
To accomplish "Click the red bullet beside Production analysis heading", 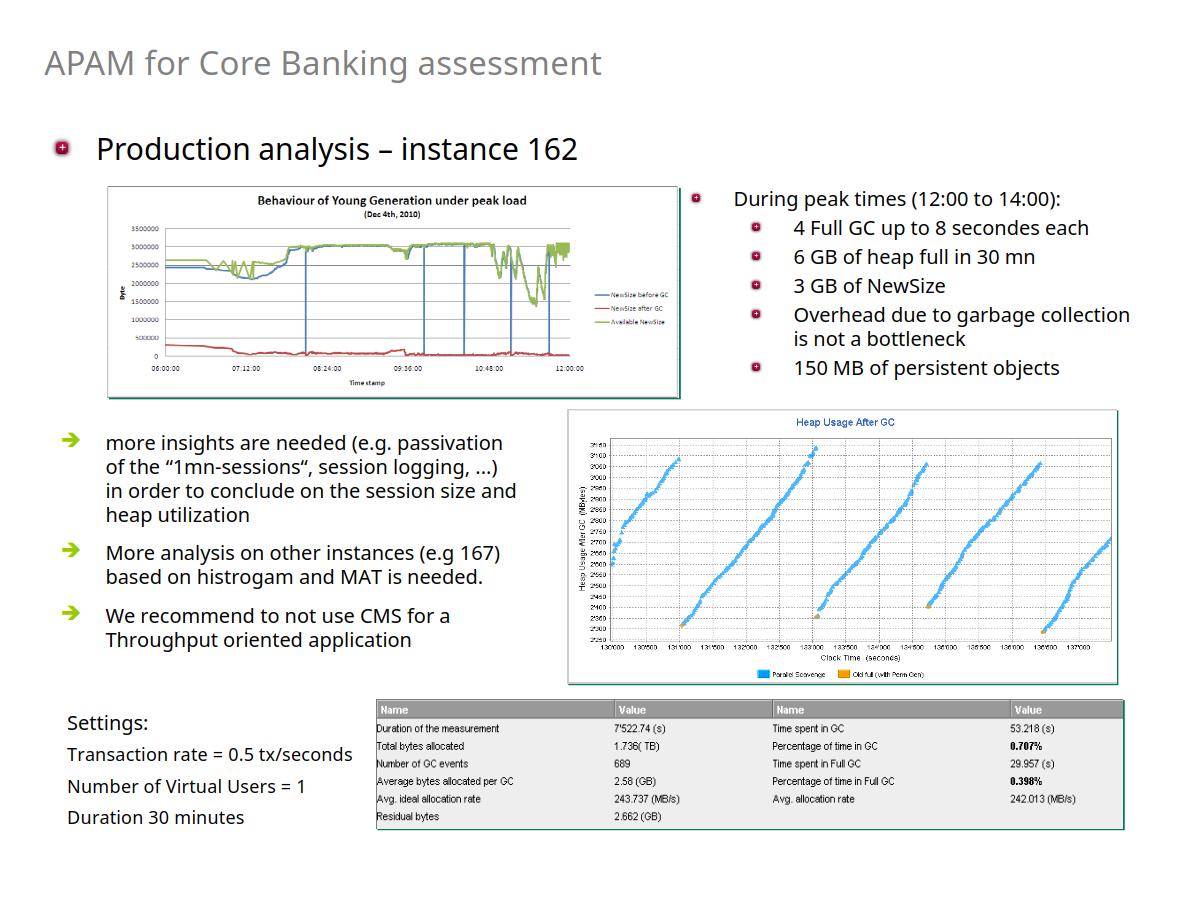I will point(63,148).
